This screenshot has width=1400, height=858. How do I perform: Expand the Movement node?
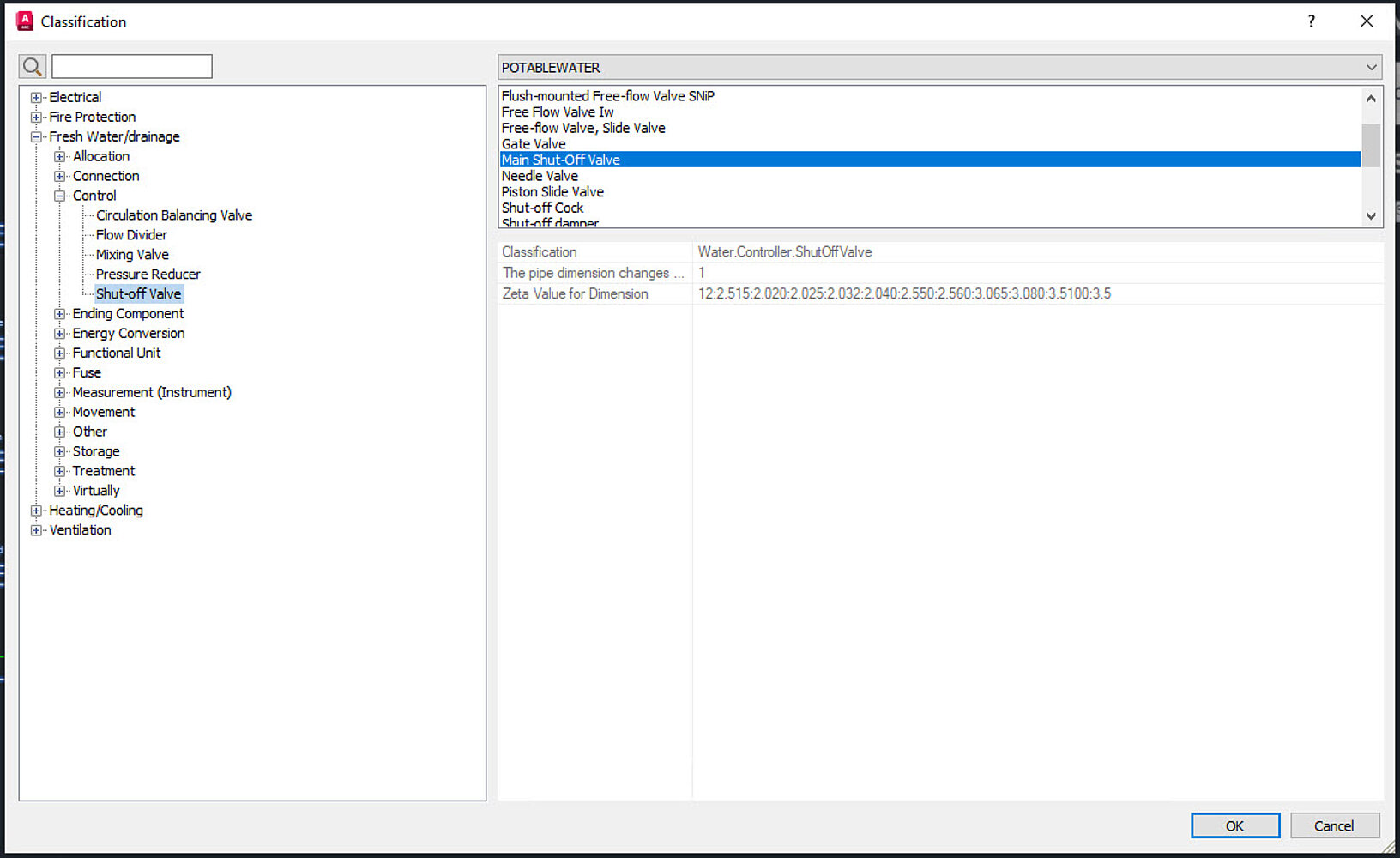(x=59, y=413)
